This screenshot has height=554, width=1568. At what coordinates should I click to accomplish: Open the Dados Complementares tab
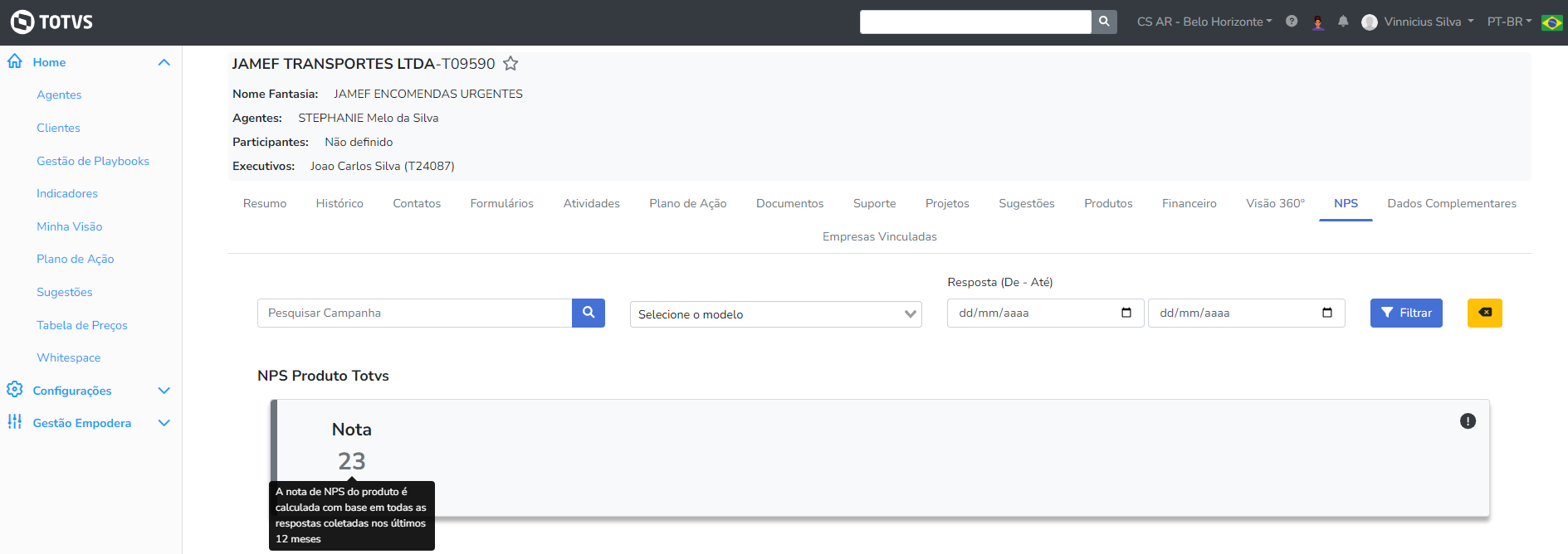[1452, 203]
